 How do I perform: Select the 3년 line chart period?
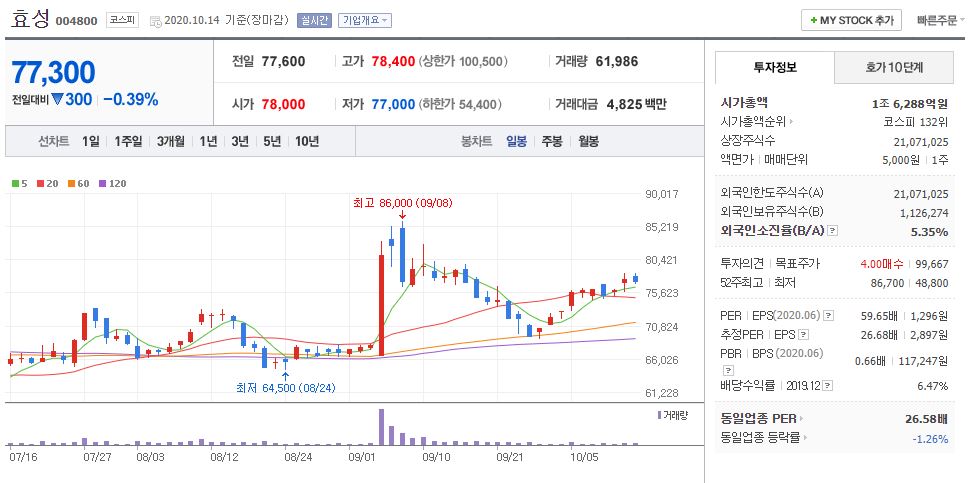click(240, 141)
